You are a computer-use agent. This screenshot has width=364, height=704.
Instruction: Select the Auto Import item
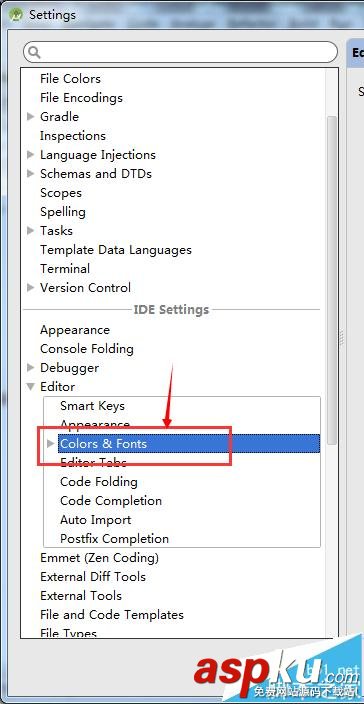(96, 520)
